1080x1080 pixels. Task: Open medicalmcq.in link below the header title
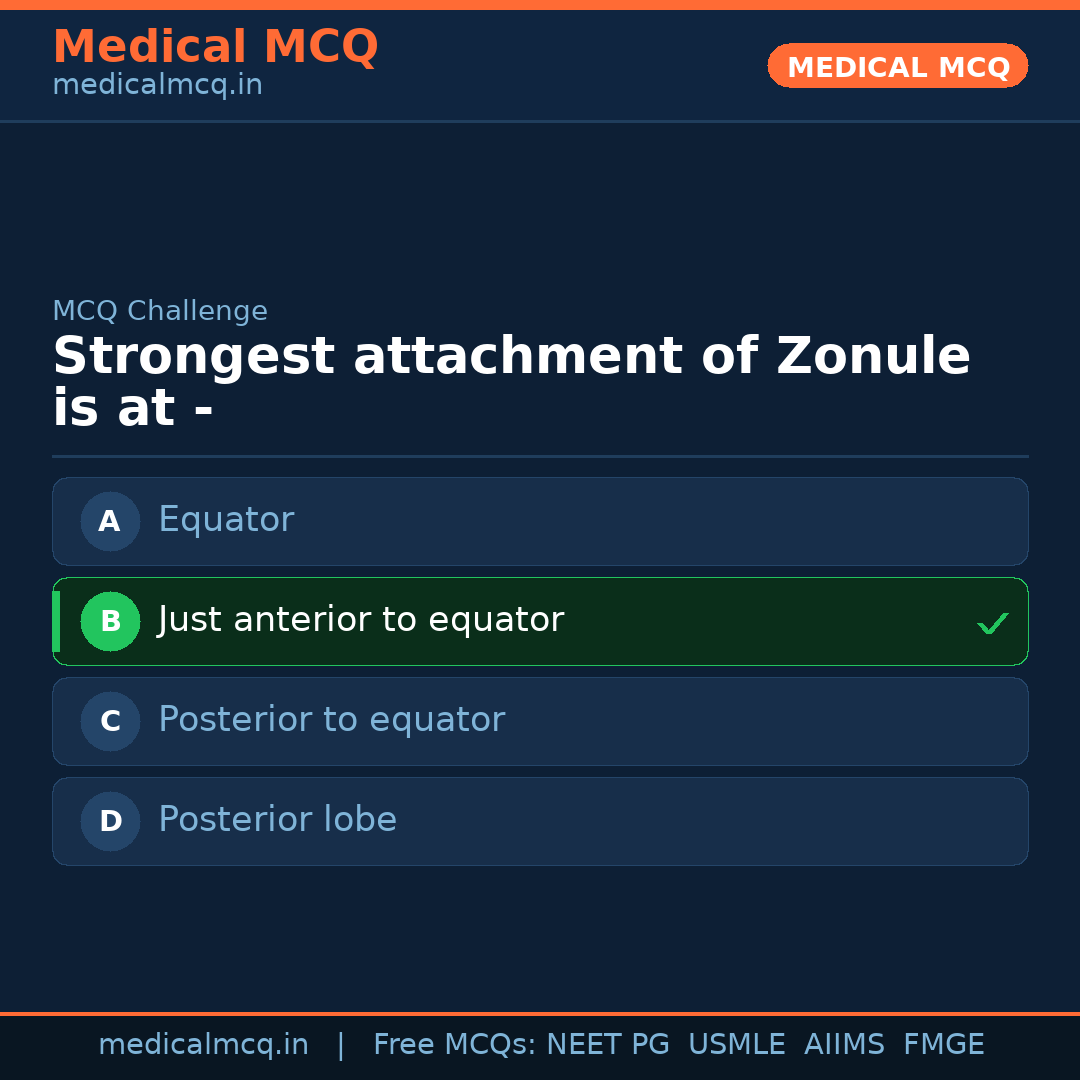point(157,86)
